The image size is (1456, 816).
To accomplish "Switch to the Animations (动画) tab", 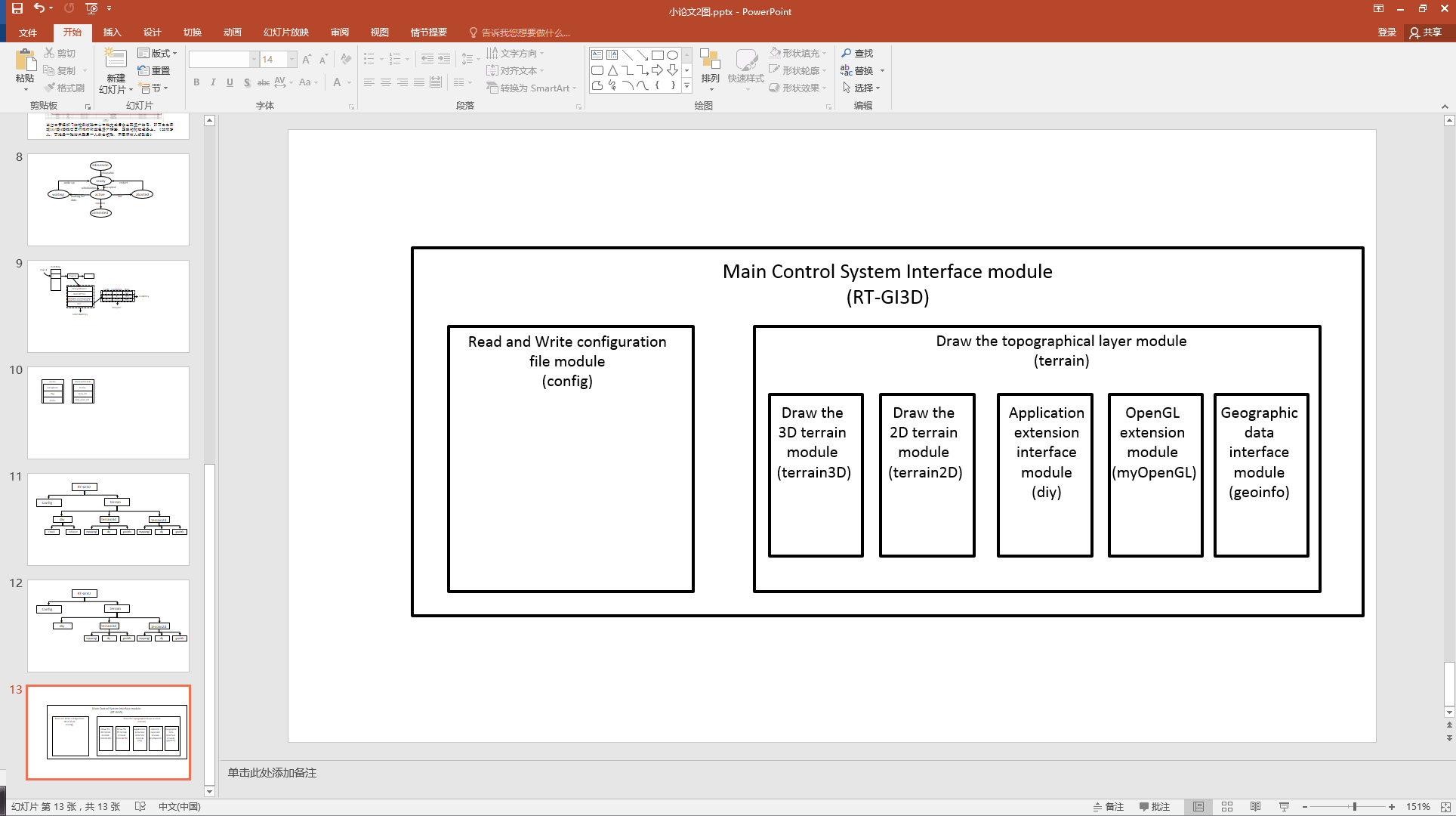I will (233, 32).
